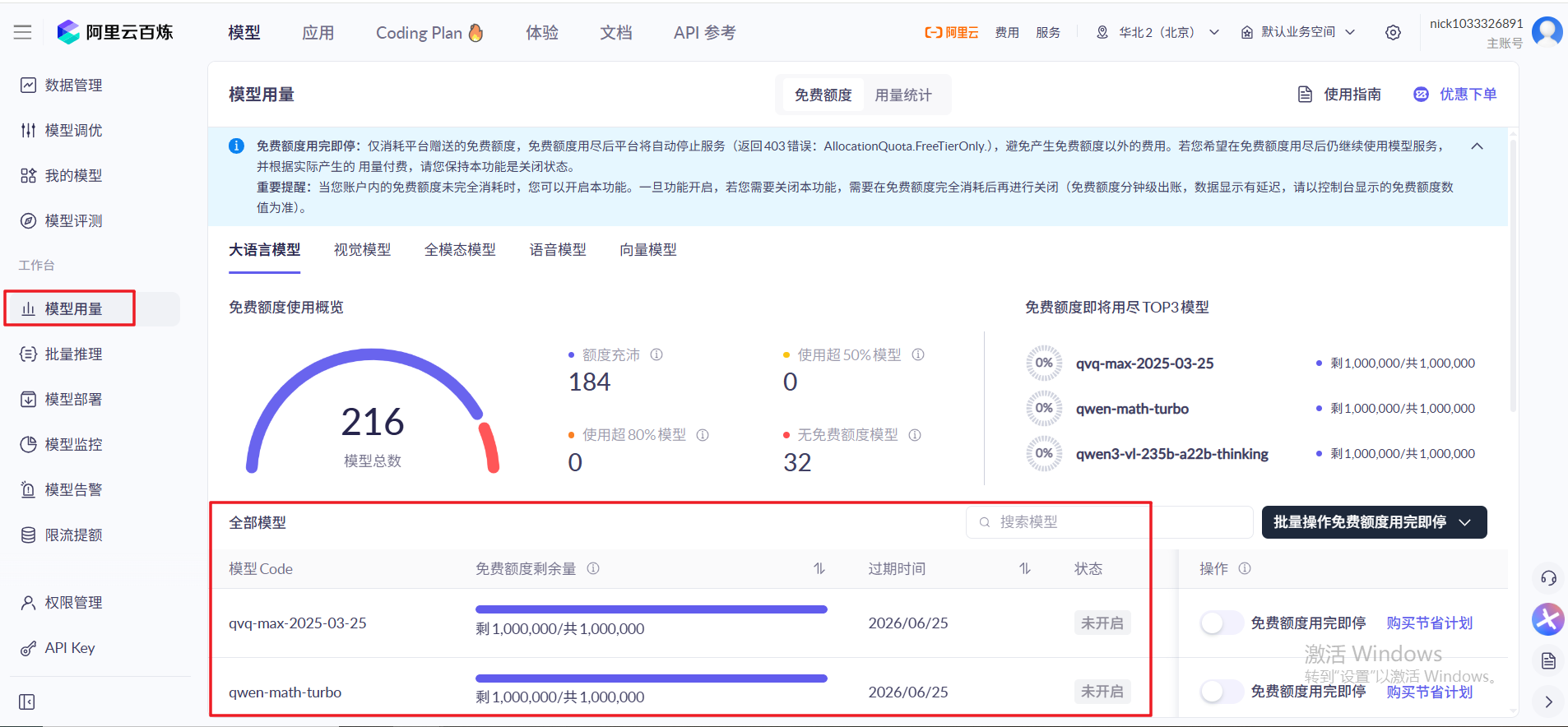The image size is (1568, 727).
Task: Expand the right floating panel arrow
Action: pos(1548,702)
